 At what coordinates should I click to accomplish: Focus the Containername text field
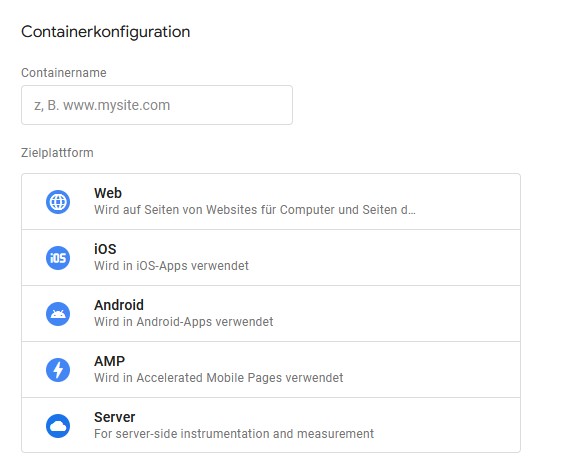tap(157, 105)
